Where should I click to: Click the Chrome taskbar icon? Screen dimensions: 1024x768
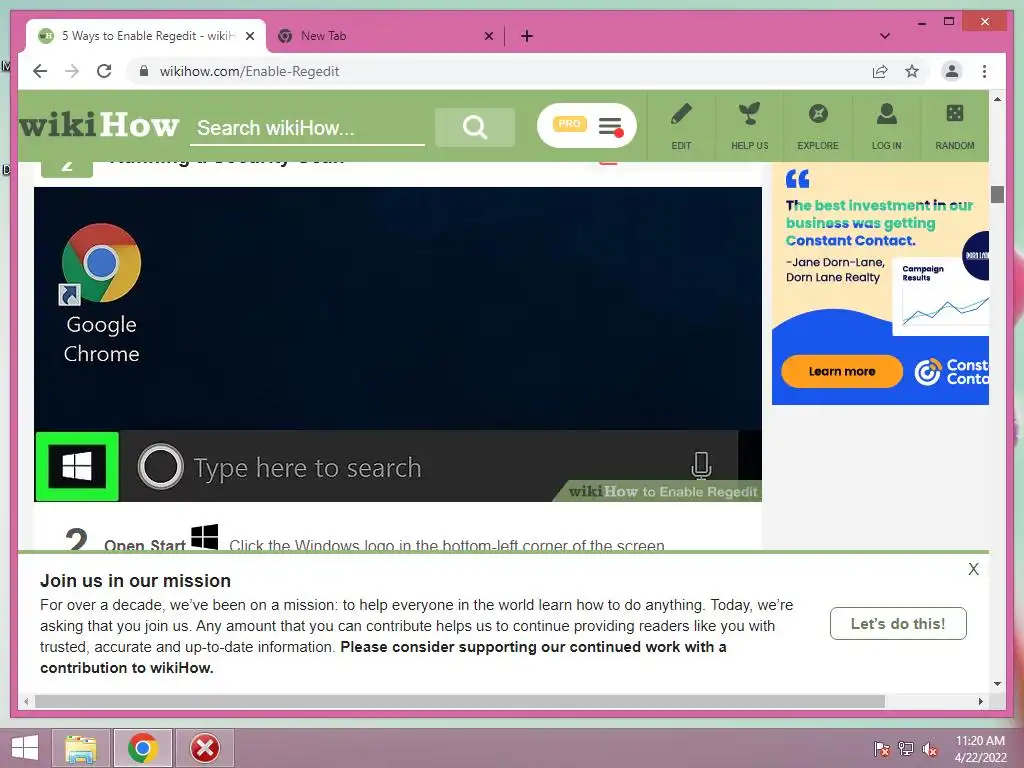[143, 748]
